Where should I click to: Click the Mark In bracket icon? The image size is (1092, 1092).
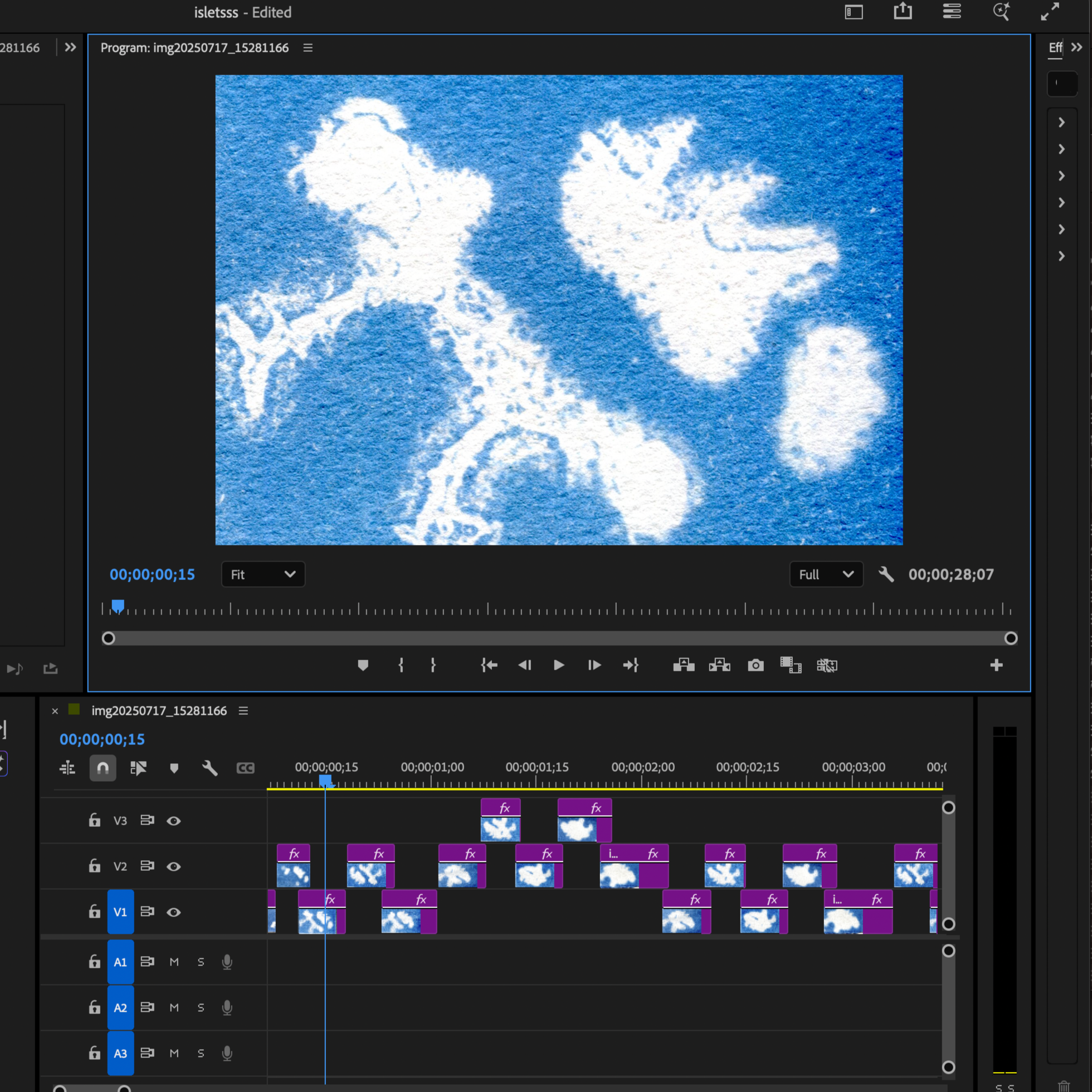(401, 665)
